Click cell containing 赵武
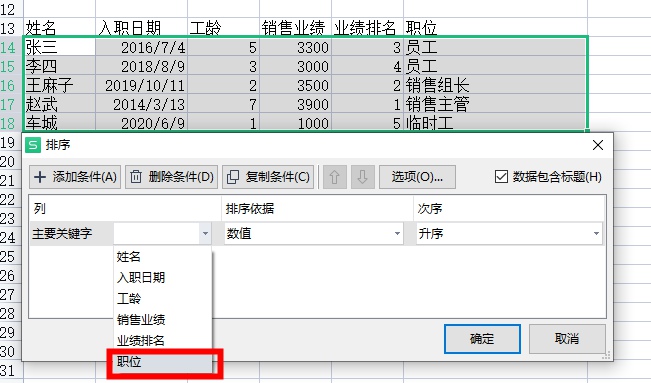This screenshot has width=651, height=383. pos(59,104)
